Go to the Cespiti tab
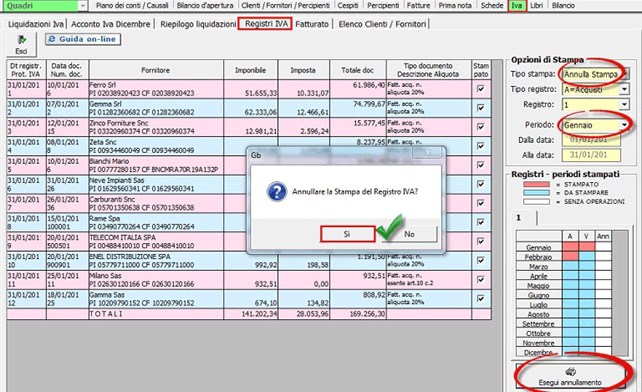Viewport: 642px width, 392px height. (x=348, y=6)
